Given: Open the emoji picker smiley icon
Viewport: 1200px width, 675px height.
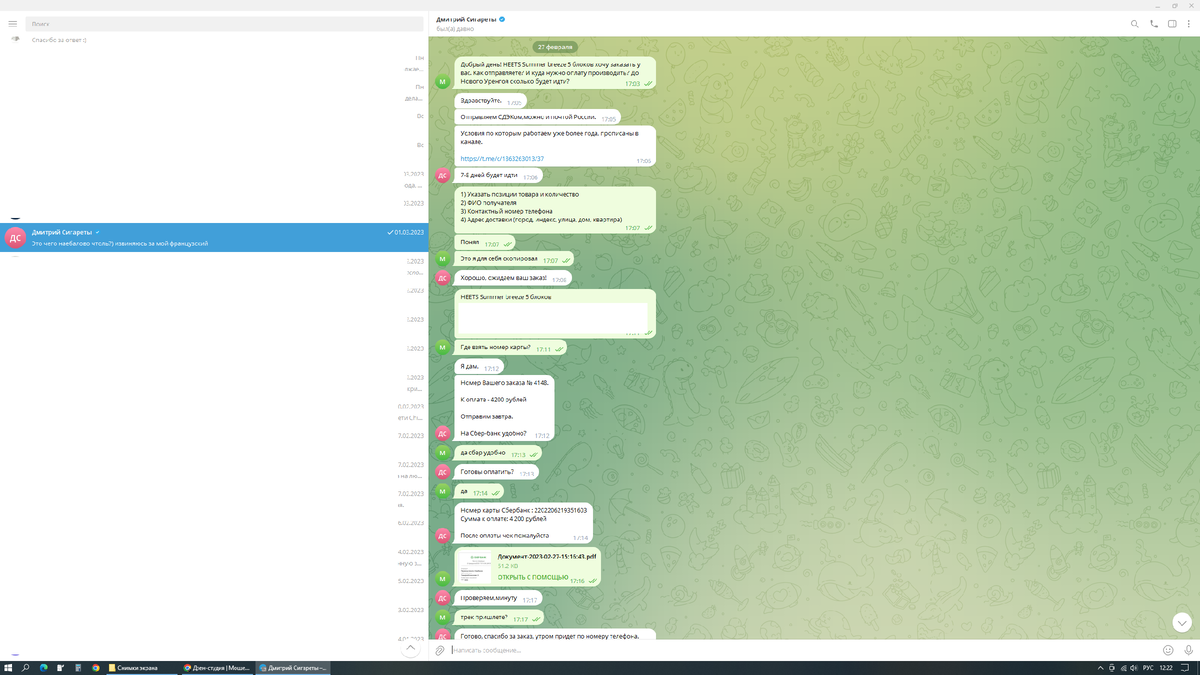Looking at the screenshot, I should [1168, 650].
